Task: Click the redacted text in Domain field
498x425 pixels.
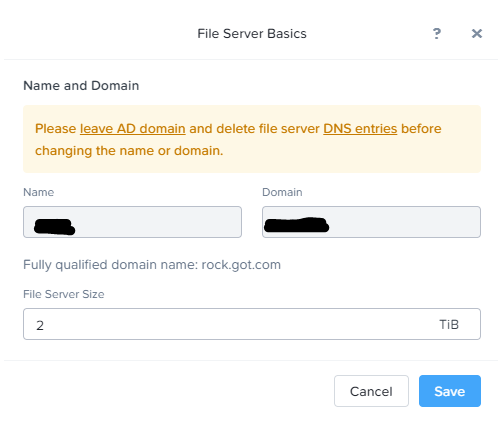Action: pyautogui.click(x=297, y=225)
